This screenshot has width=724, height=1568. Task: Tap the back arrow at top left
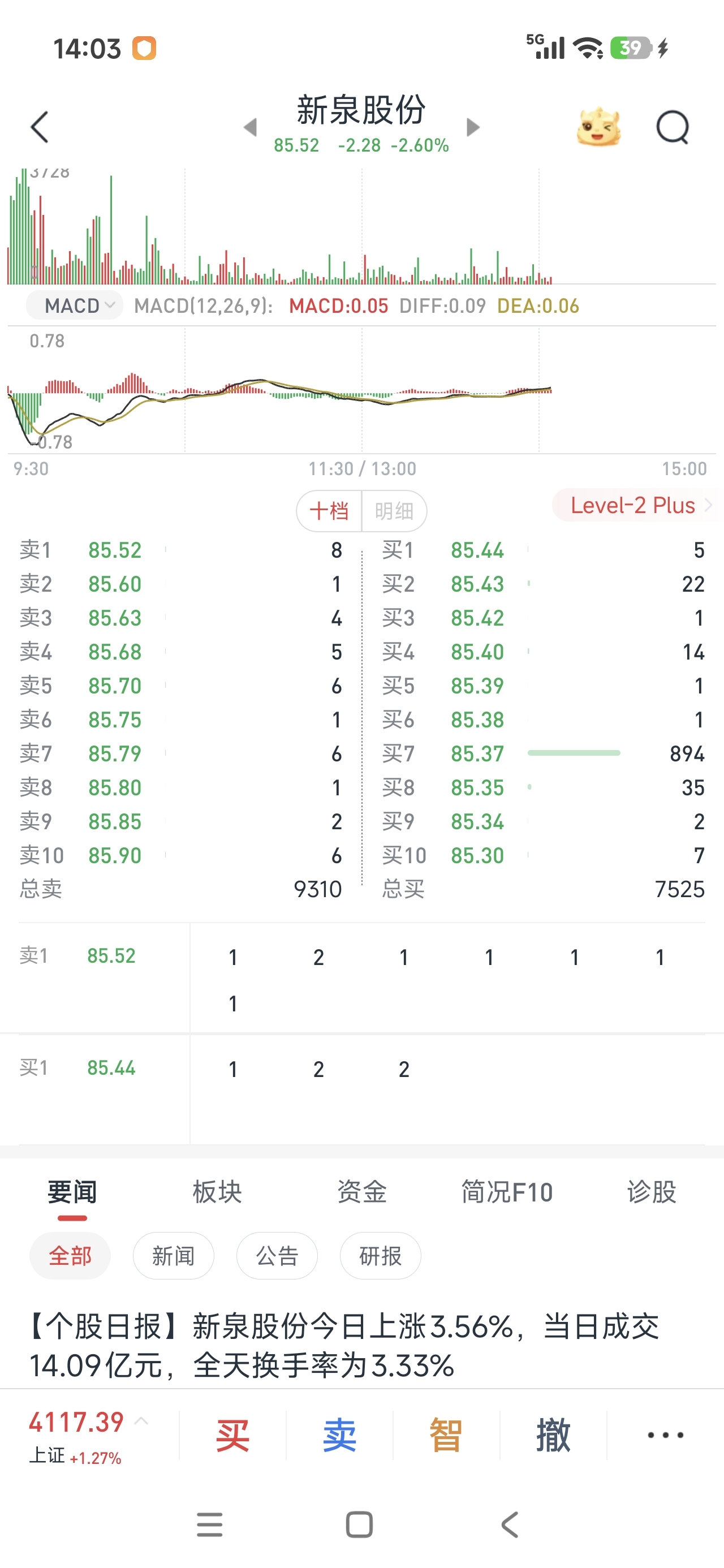pyautogui.click(x=40, y=127)
